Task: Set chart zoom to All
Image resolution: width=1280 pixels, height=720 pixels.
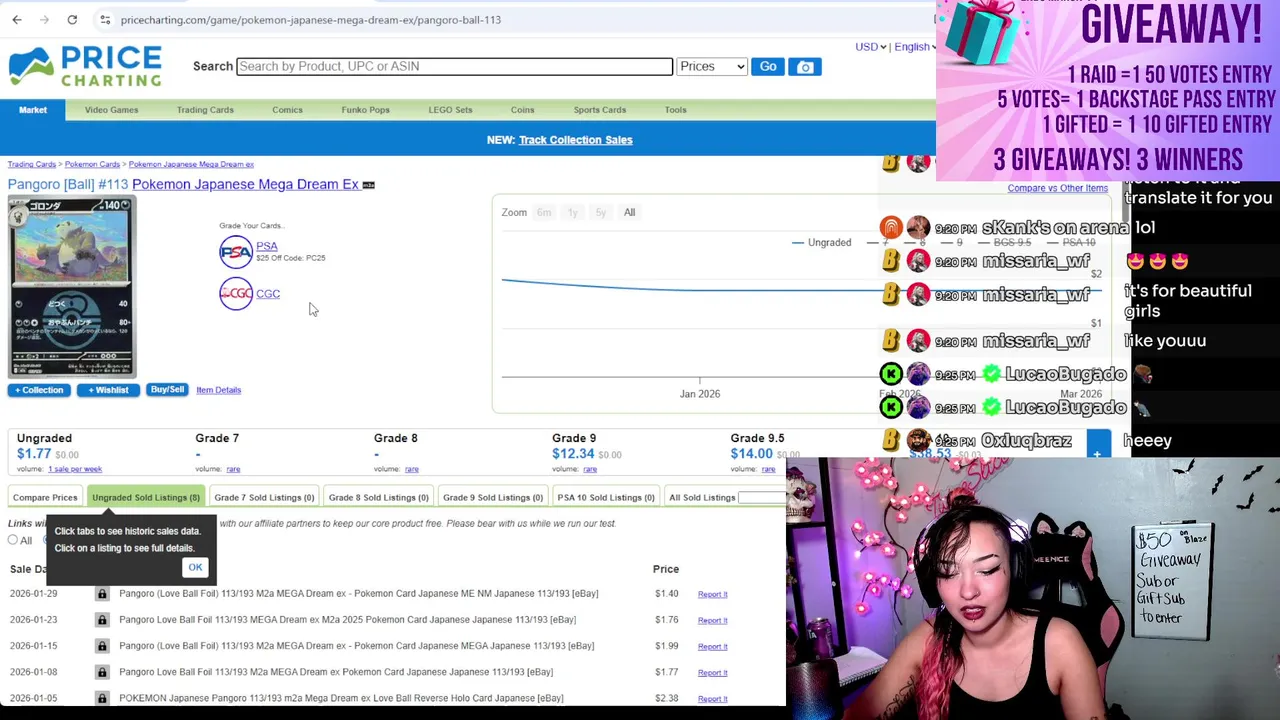Action: (x=629, y=212)
